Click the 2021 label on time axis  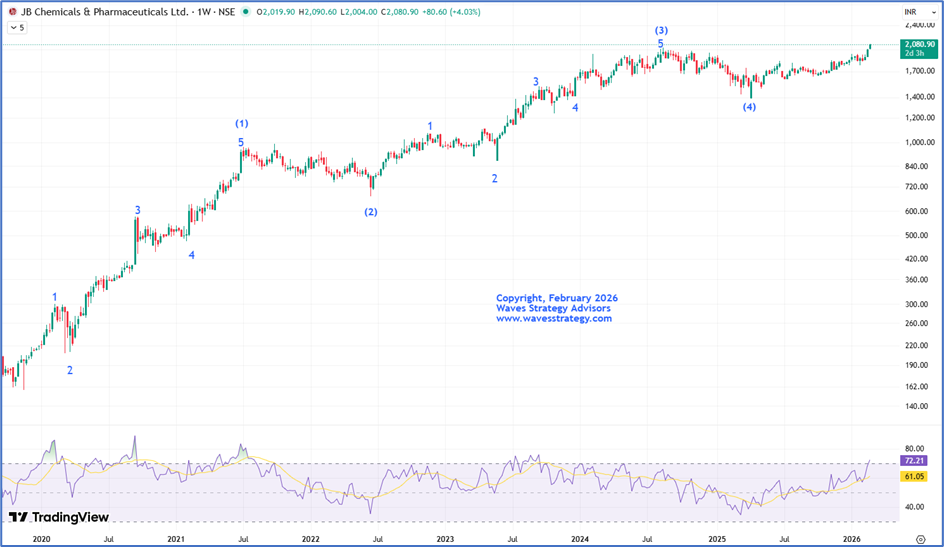(x=176, y=539)
